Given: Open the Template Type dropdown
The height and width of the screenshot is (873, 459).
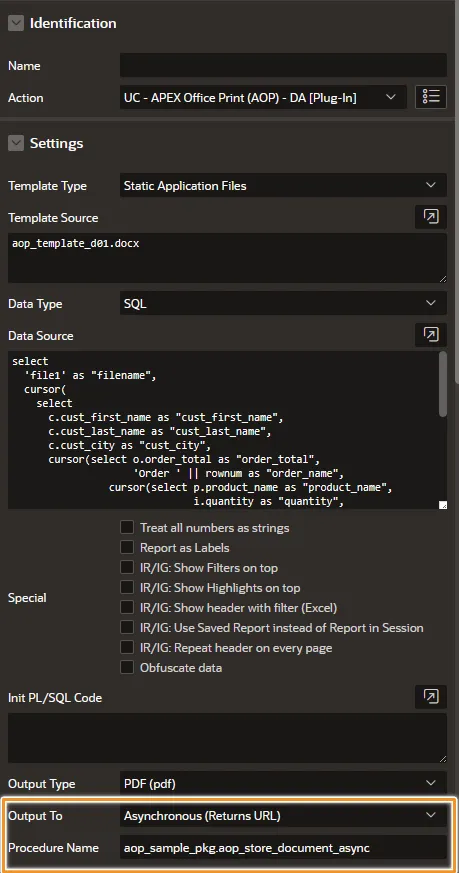Looking at the screenshot, I should [x=283, y=185].
